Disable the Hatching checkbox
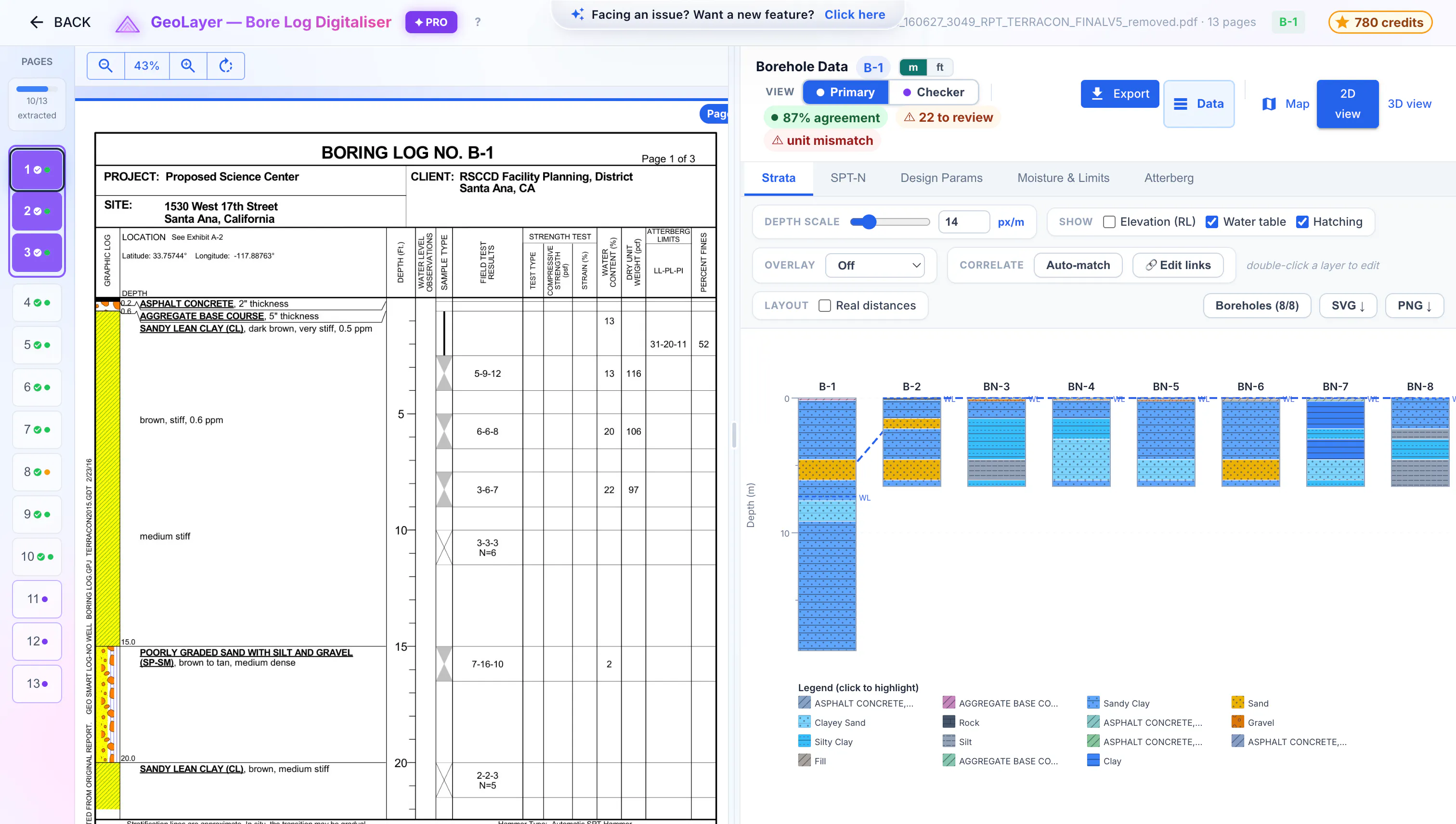 coord(1302,222)
